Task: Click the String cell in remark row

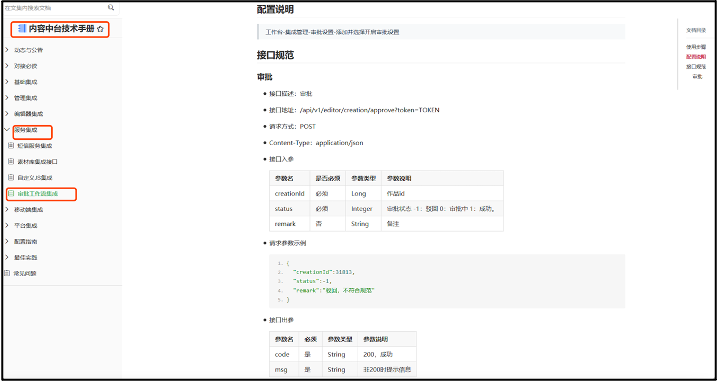Action: tap(364, 224)
